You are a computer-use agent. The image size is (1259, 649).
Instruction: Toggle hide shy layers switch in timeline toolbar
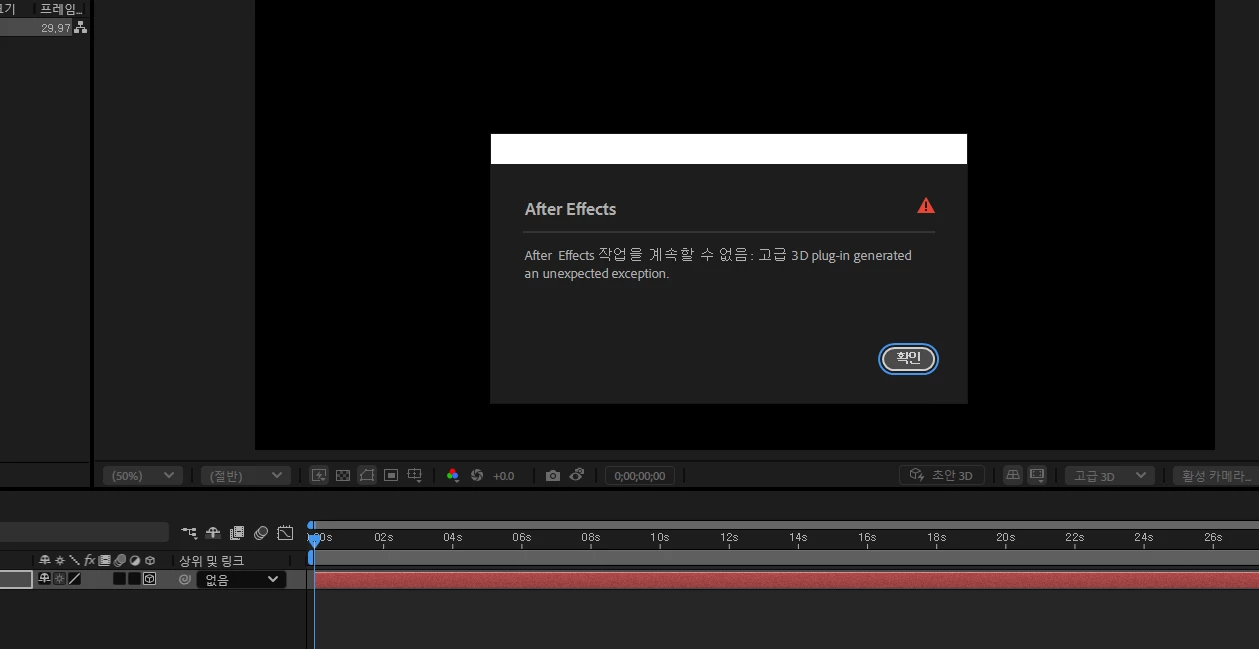[x=213, y=533]
